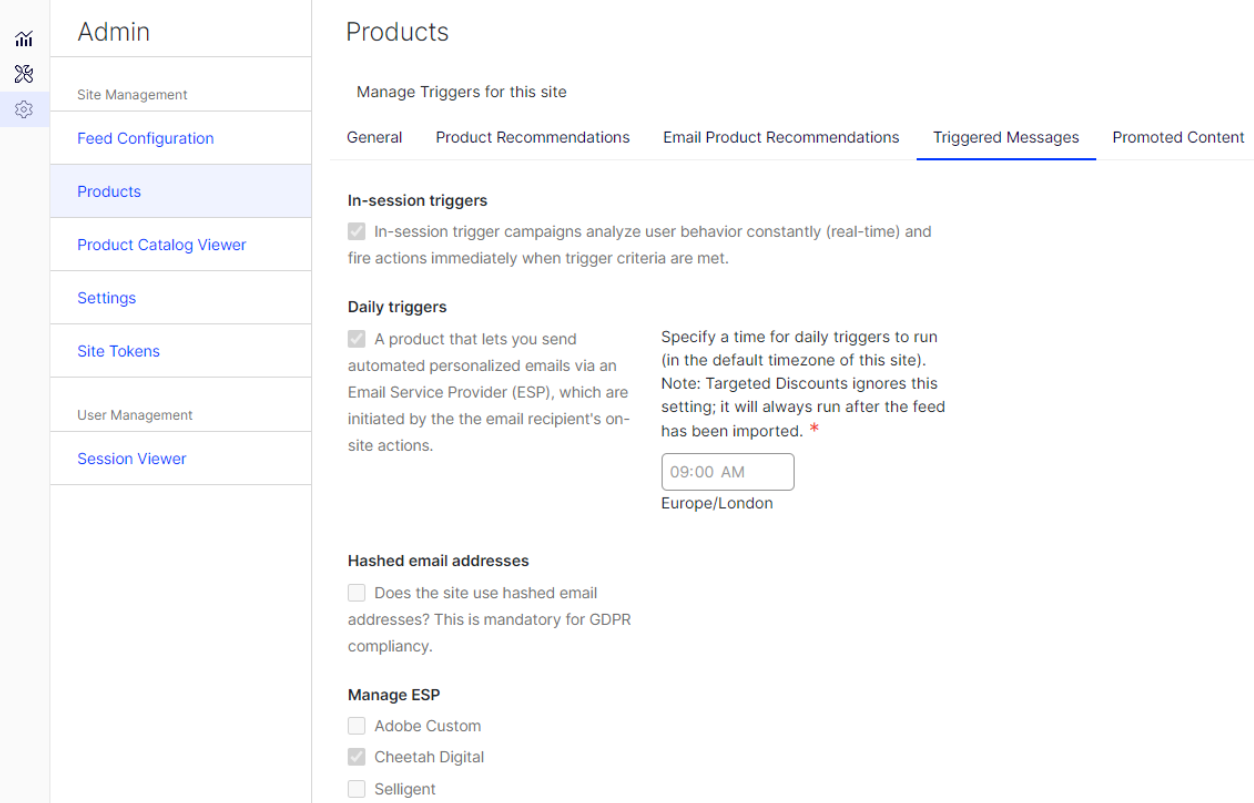Check the Selligent ESP option
This screenshot has height=803, width=1254.
356,789
